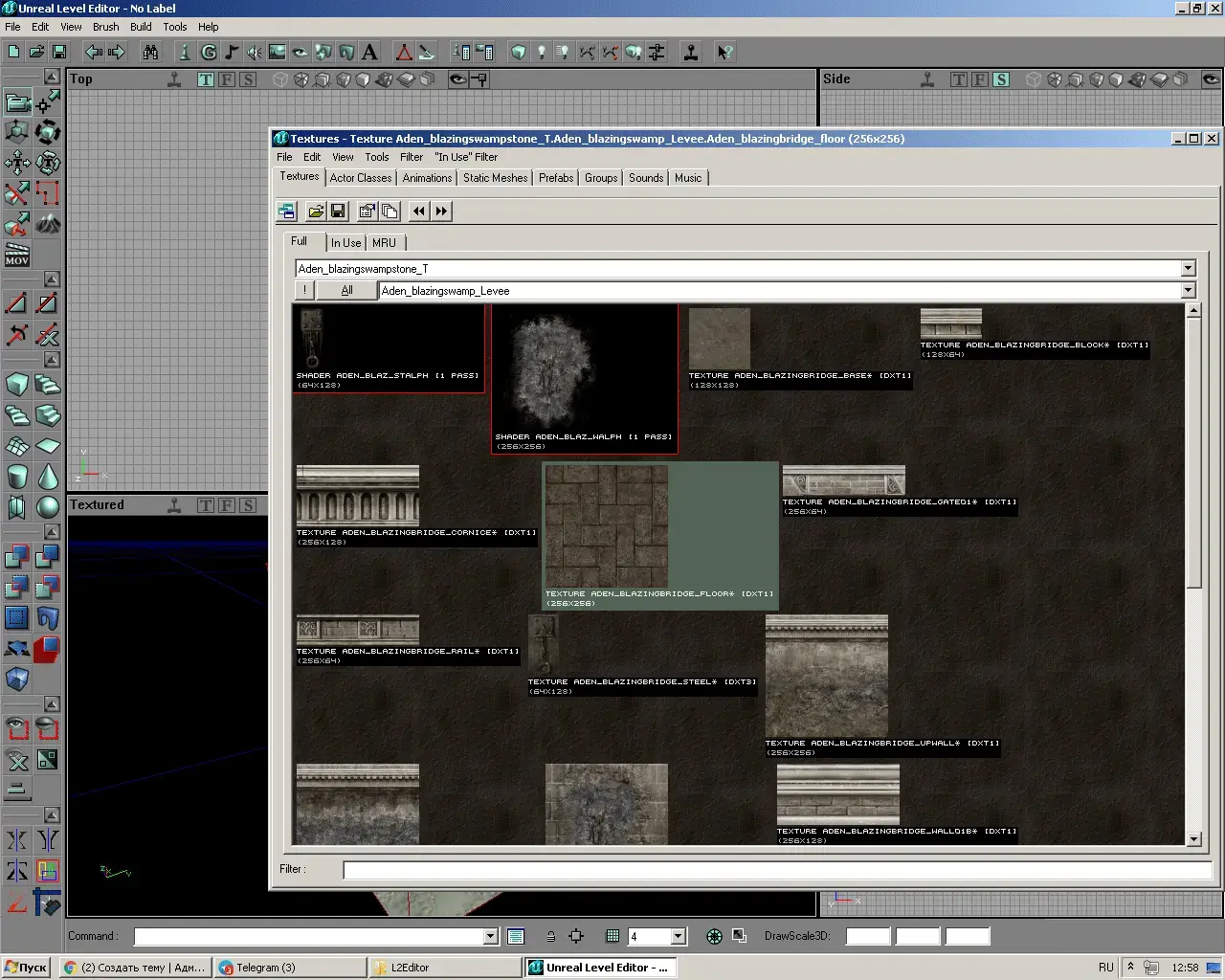
Task: Open package in Textures browser toolbar
Action: coord(316,211)
